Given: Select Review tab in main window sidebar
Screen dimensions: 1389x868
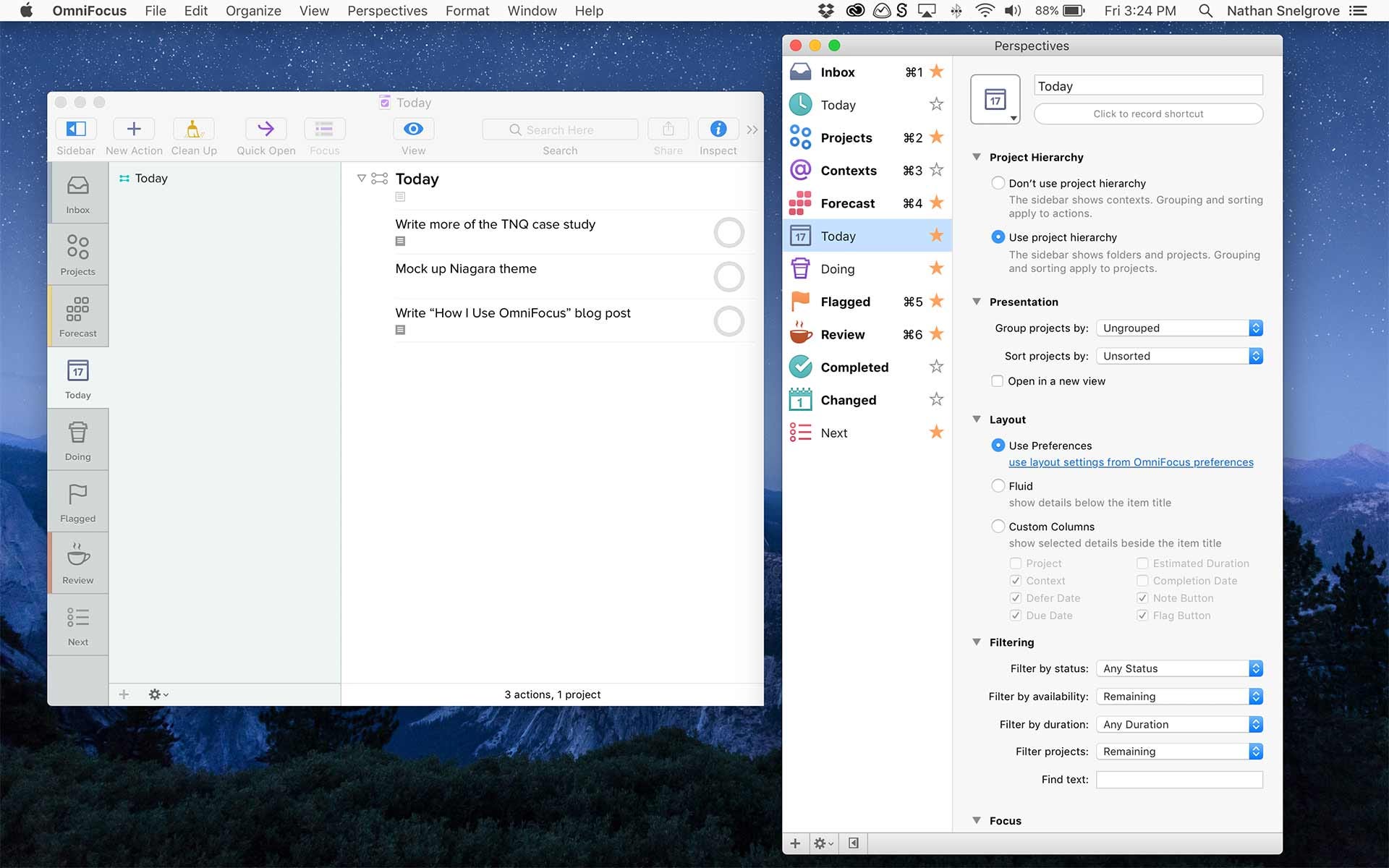Looking at the screenshot, I should [78, 563].
